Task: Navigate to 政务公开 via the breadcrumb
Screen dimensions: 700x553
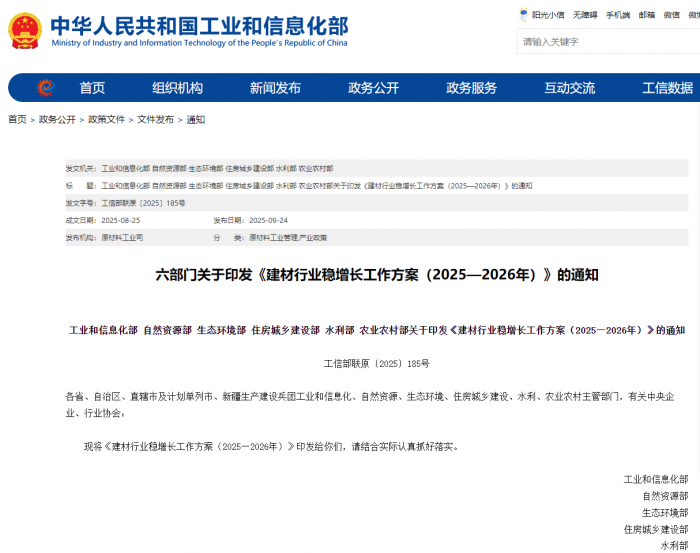Action: (x=57, y=119)
